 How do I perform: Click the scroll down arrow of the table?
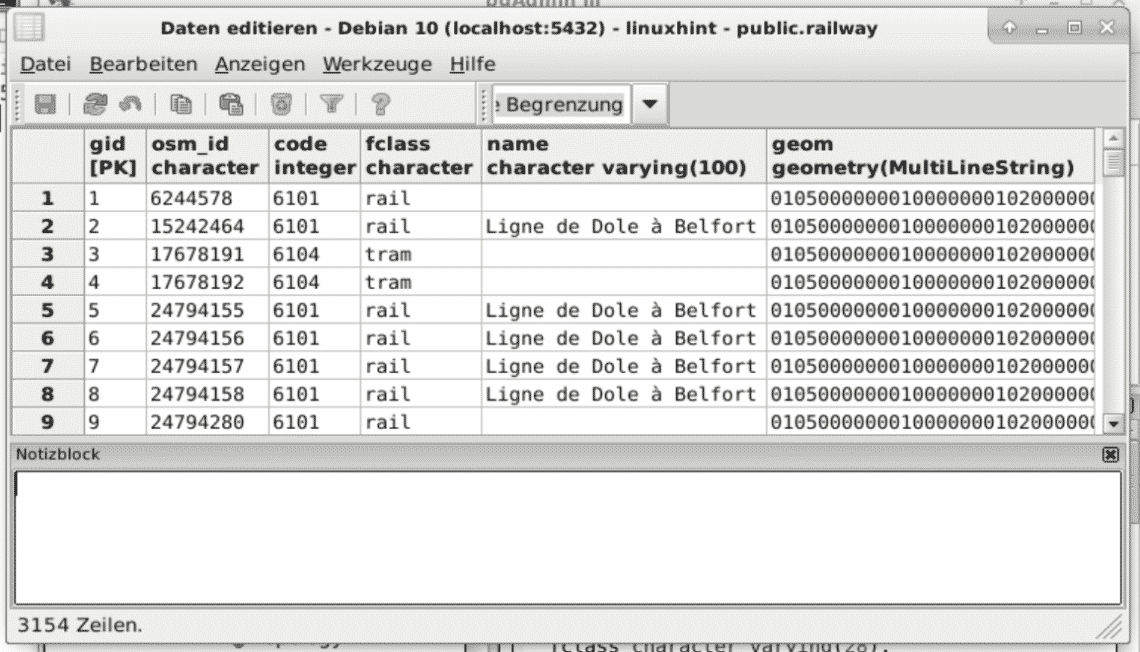pos(1113,424)
